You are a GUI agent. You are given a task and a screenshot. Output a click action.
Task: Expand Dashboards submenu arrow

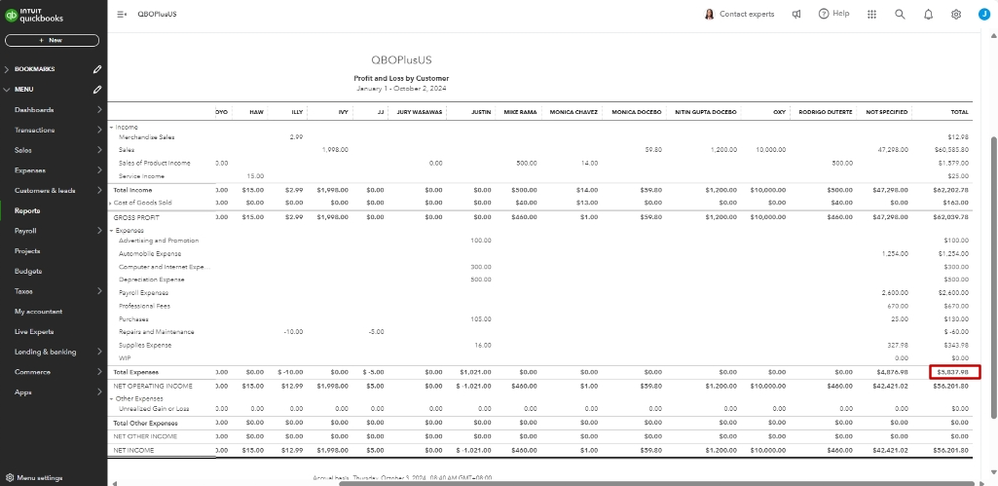pos(99,109)
